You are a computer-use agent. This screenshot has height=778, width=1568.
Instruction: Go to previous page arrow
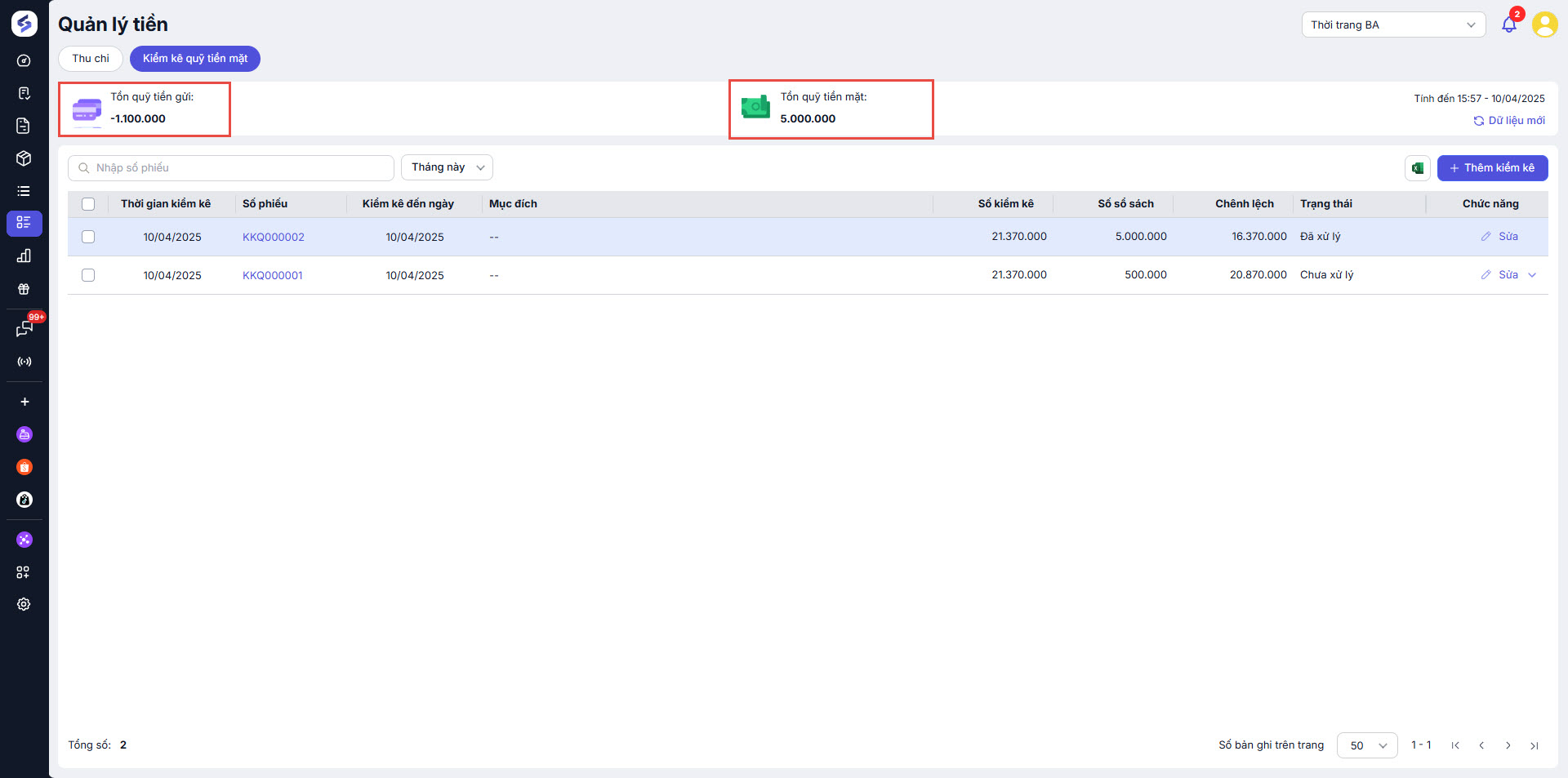[1481, 745]
